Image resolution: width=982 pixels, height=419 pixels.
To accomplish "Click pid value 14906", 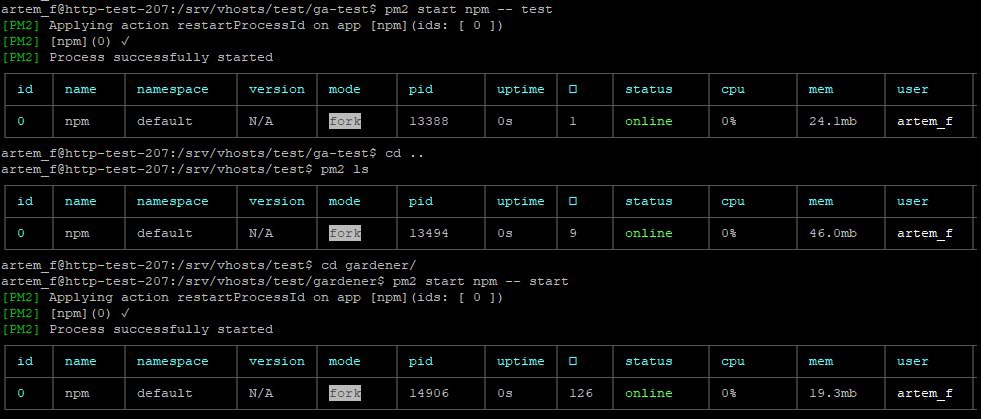I will (x=428, y=393).
